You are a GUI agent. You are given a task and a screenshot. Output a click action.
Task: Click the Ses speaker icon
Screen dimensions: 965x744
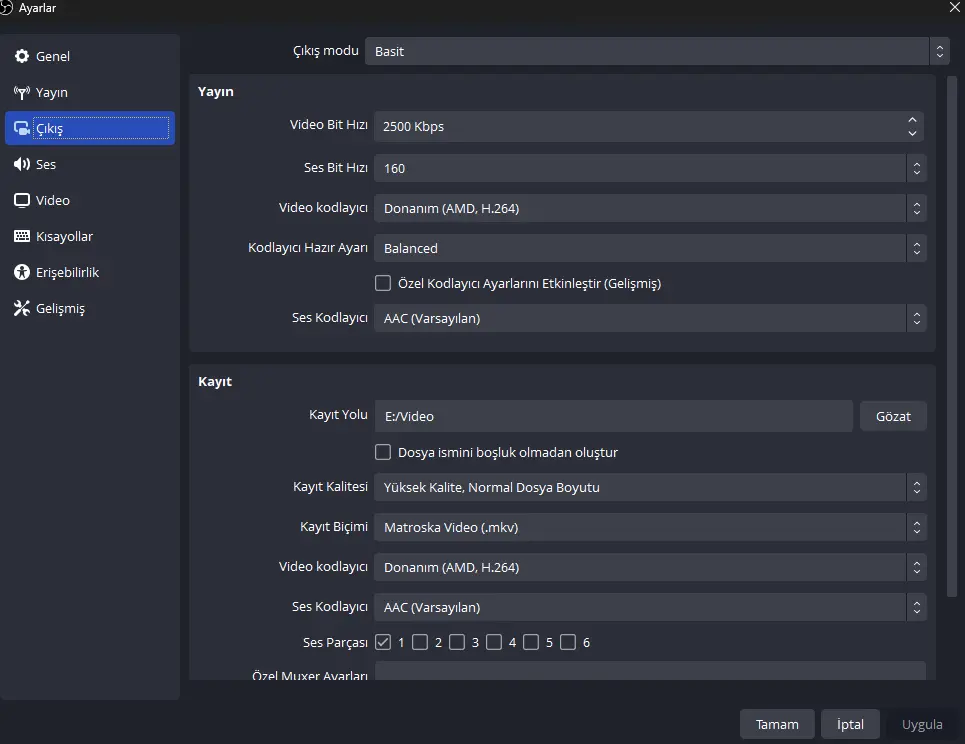coord(22,164)
